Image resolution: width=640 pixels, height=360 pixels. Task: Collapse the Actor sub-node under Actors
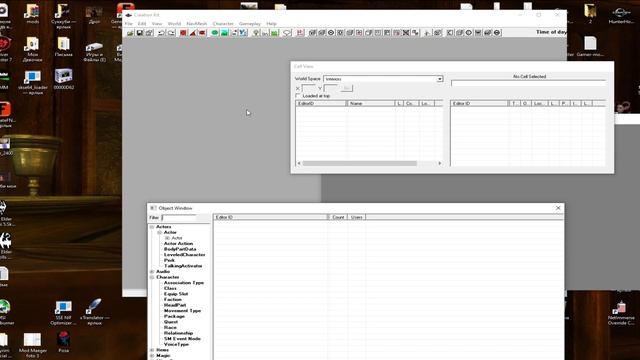[160, 232]
